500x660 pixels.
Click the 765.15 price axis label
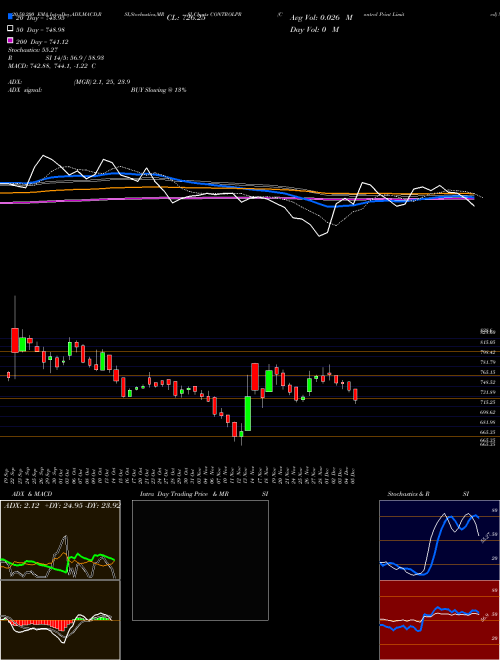coord(487,372)
